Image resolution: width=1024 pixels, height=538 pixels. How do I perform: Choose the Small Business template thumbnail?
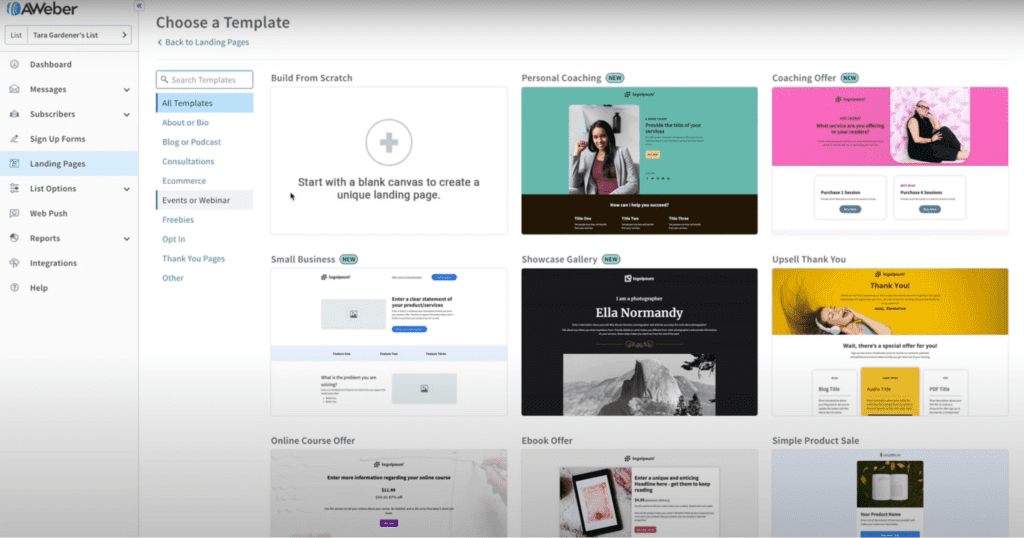click(389, 342)
